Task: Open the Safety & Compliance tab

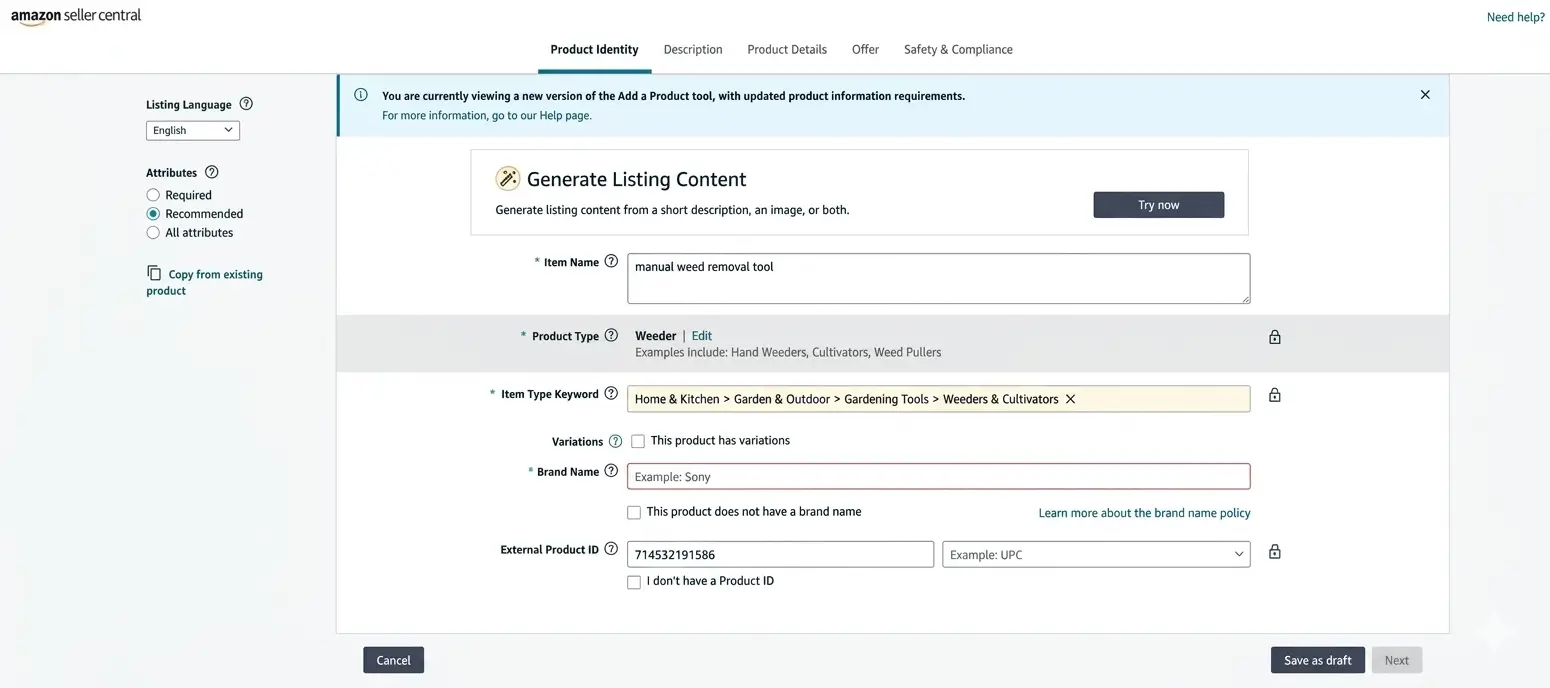Action: tap(957, 48)
